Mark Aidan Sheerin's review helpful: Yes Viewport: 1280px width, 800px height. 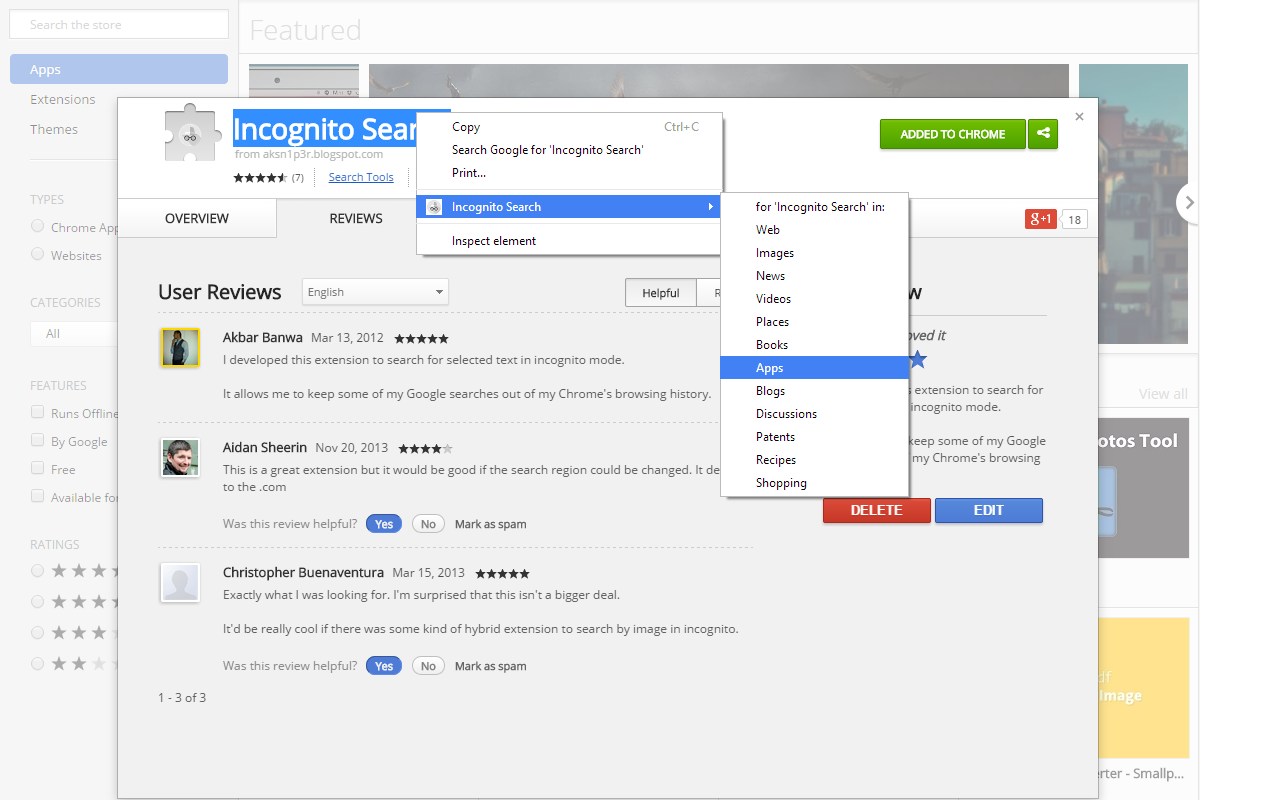point(384,524)
